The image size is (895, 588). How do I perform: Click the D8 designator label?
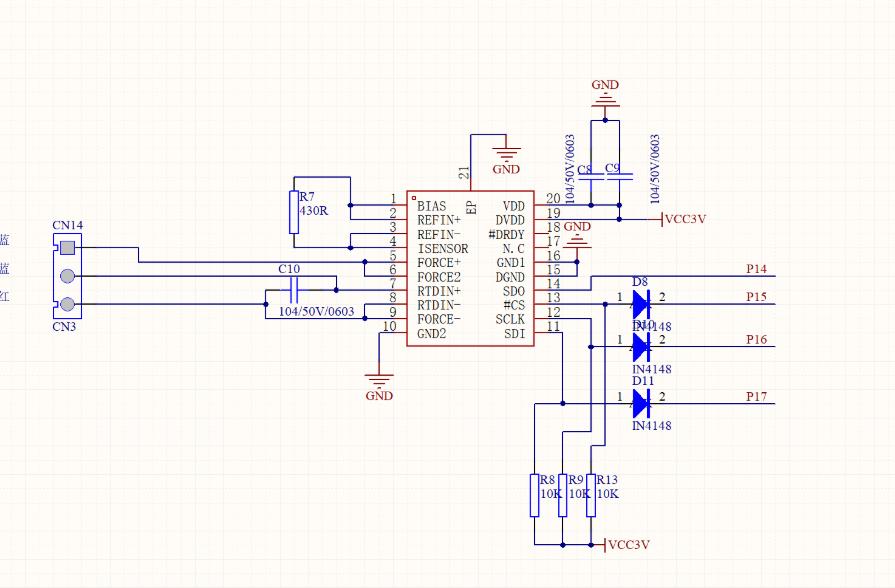pyautogui.click(x=640, y=282)
